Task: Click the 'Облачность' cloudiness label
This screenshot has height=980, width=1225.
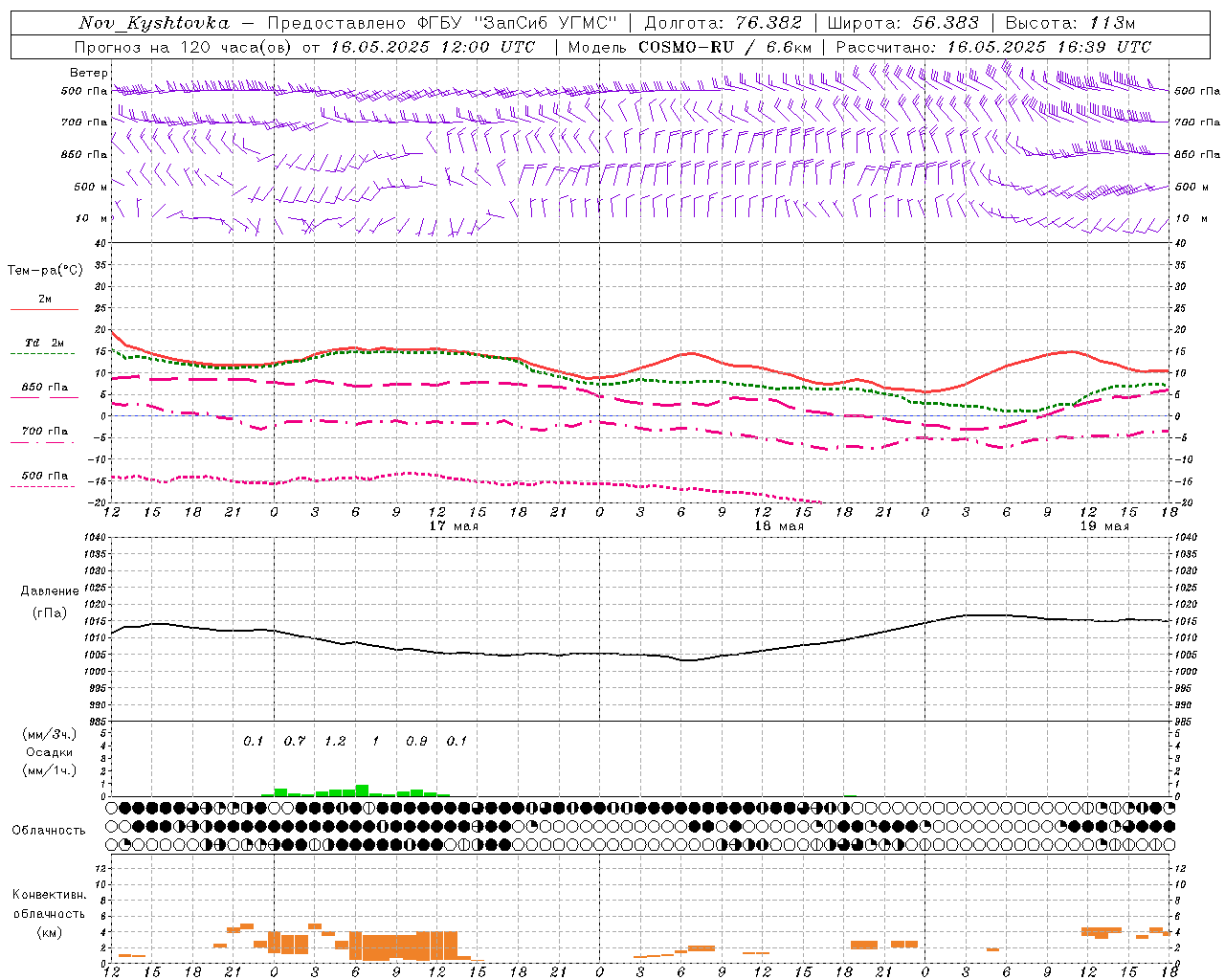Action: (49, 830)
